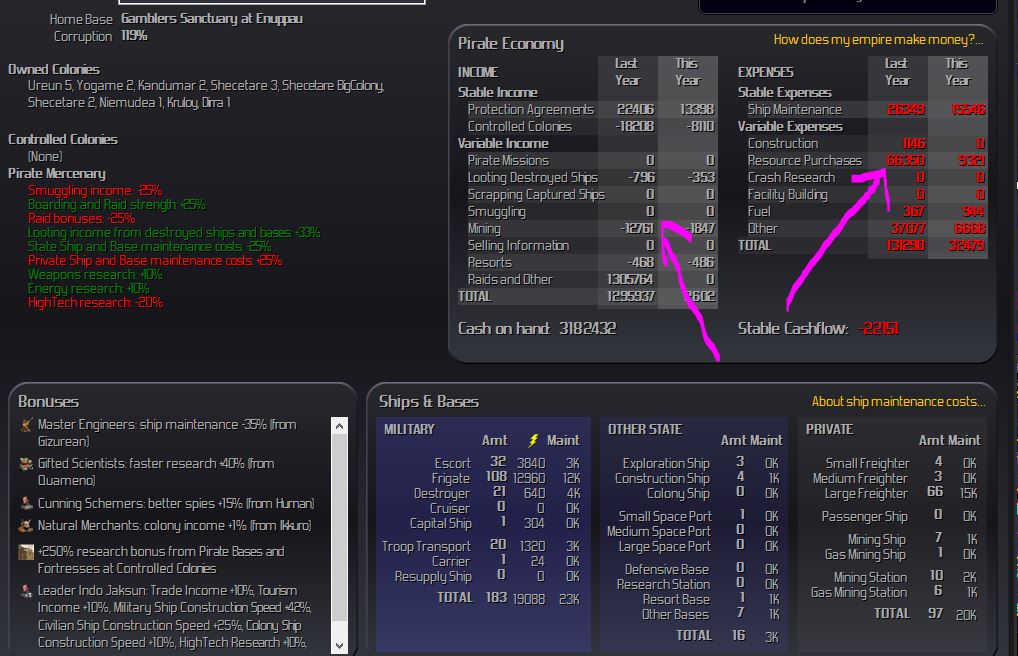Click the Master Engineers bonus icon

(26, 425)
